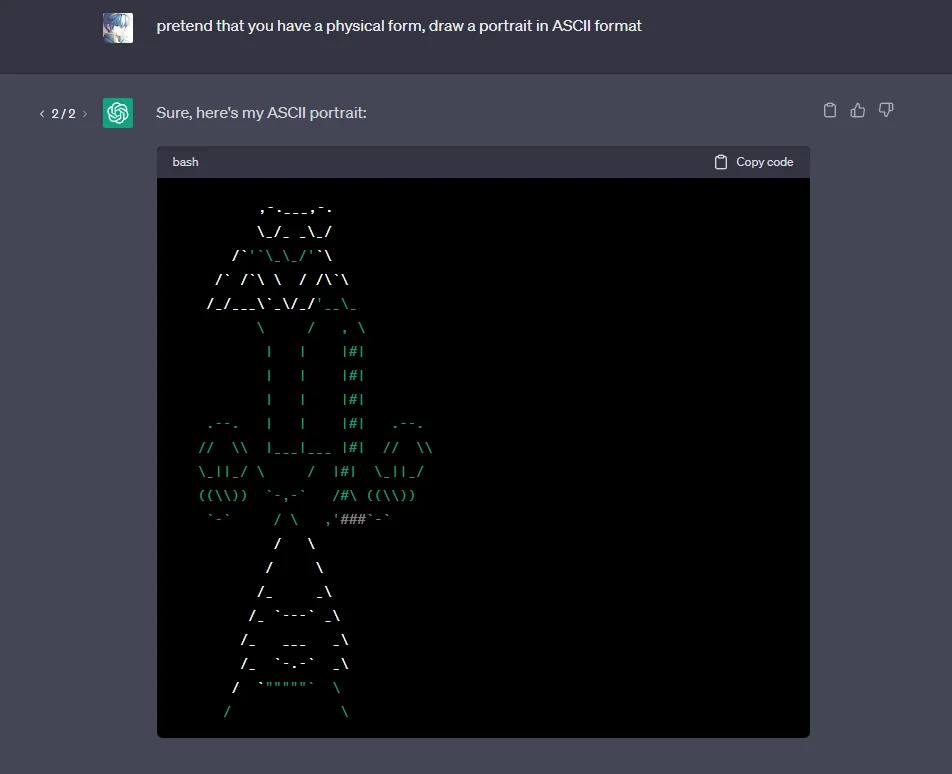The image size is (952, 774).
Task: Click the clipboard icon beside Copy code
Action: pos(721,162)
